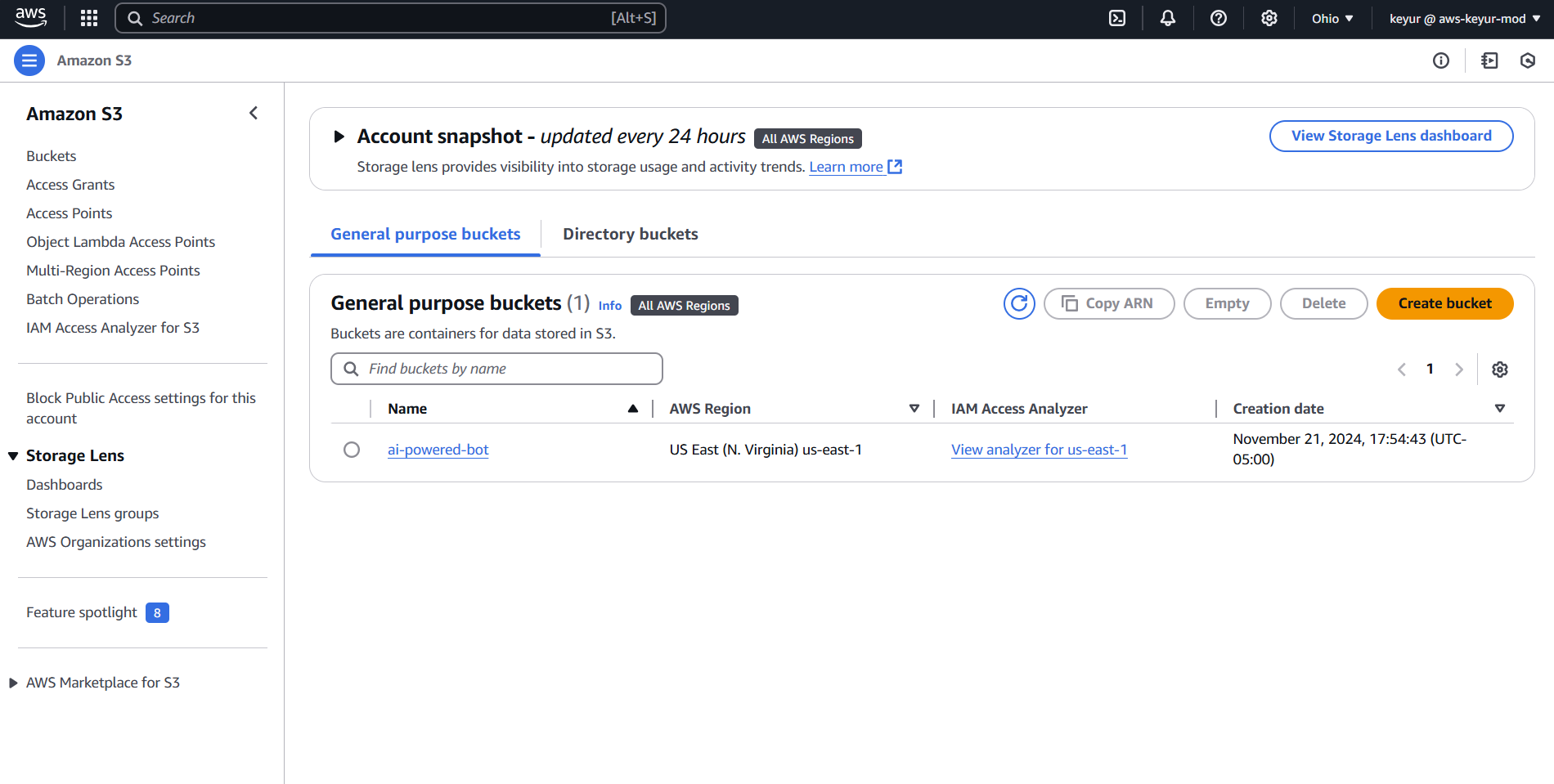Image resolution: width=1554 pixels, height=784 pixels.
Task: Sort by Creation date column arrow
Action: 1500,409
